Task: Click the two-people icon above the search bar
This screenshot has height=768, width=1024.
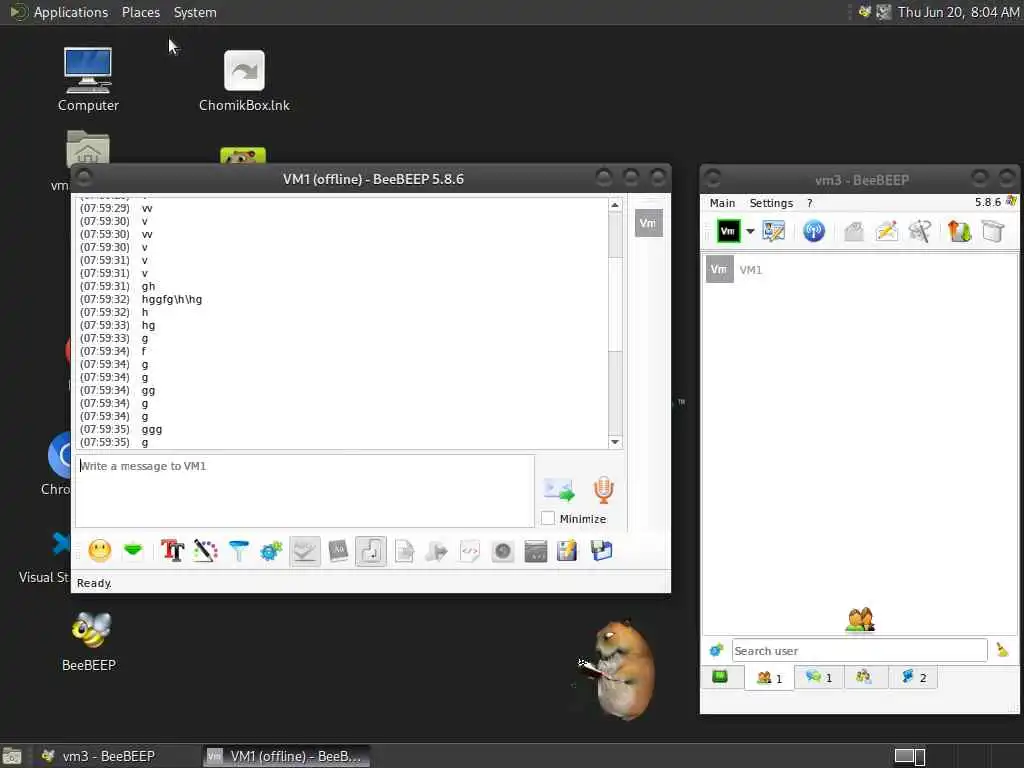Action: (x=860, y=620)
